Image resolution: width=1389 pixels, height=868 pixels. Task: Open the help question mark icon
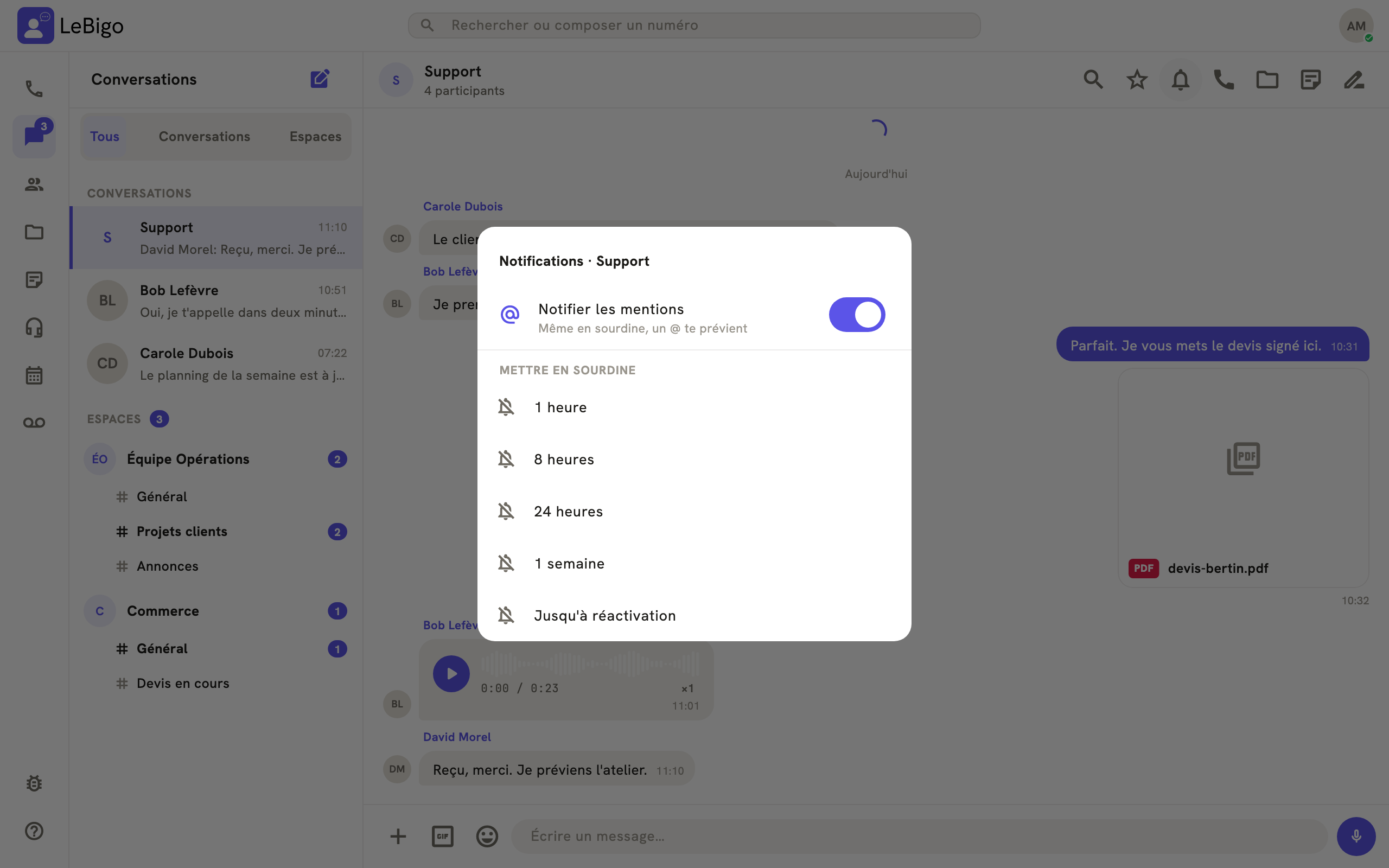(x=34, y=831)
